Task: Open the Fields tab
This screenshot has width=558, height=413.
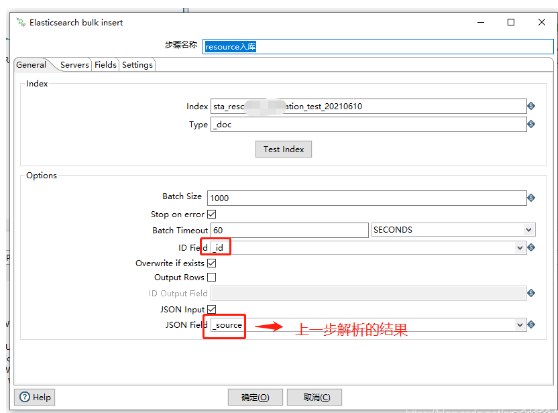Action: (x=105, y=65)
